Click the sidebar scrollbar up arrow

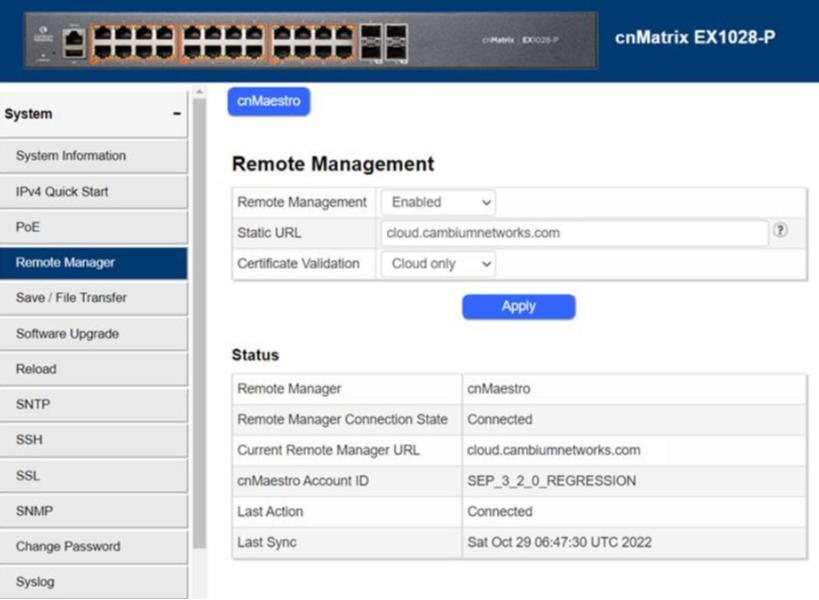pyautogui.click(x=199, y=92)
